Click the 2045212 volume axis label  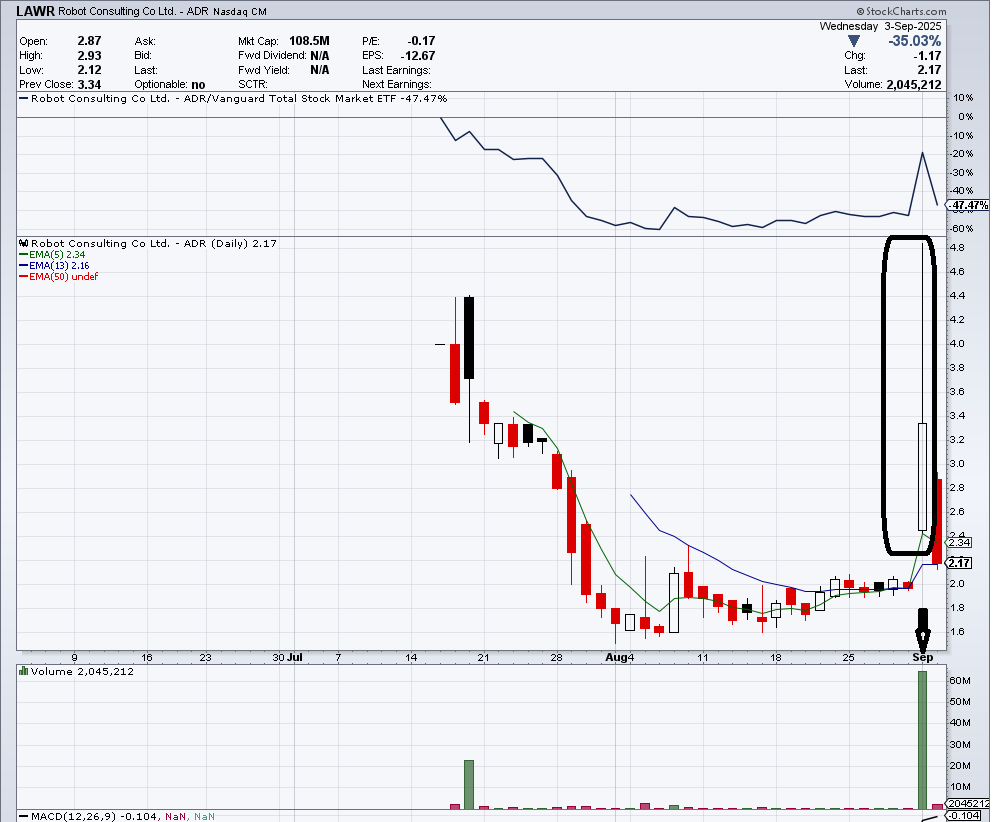[969, 804]
